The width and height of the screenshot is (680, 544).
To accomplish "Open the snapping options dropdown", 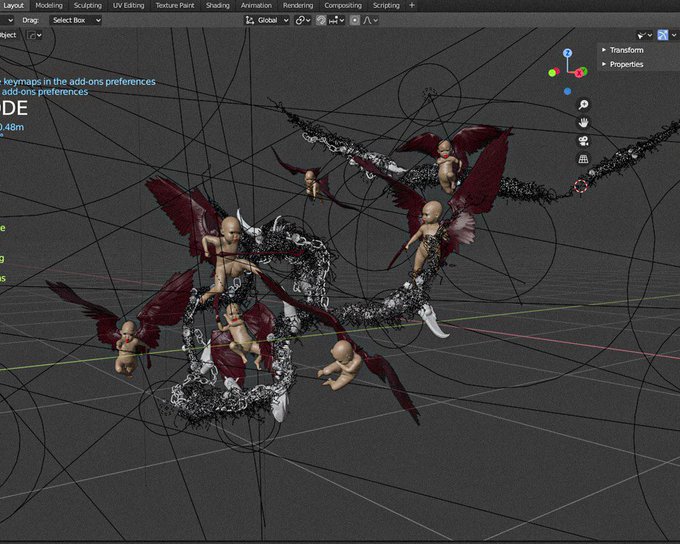I will [337, 20].
